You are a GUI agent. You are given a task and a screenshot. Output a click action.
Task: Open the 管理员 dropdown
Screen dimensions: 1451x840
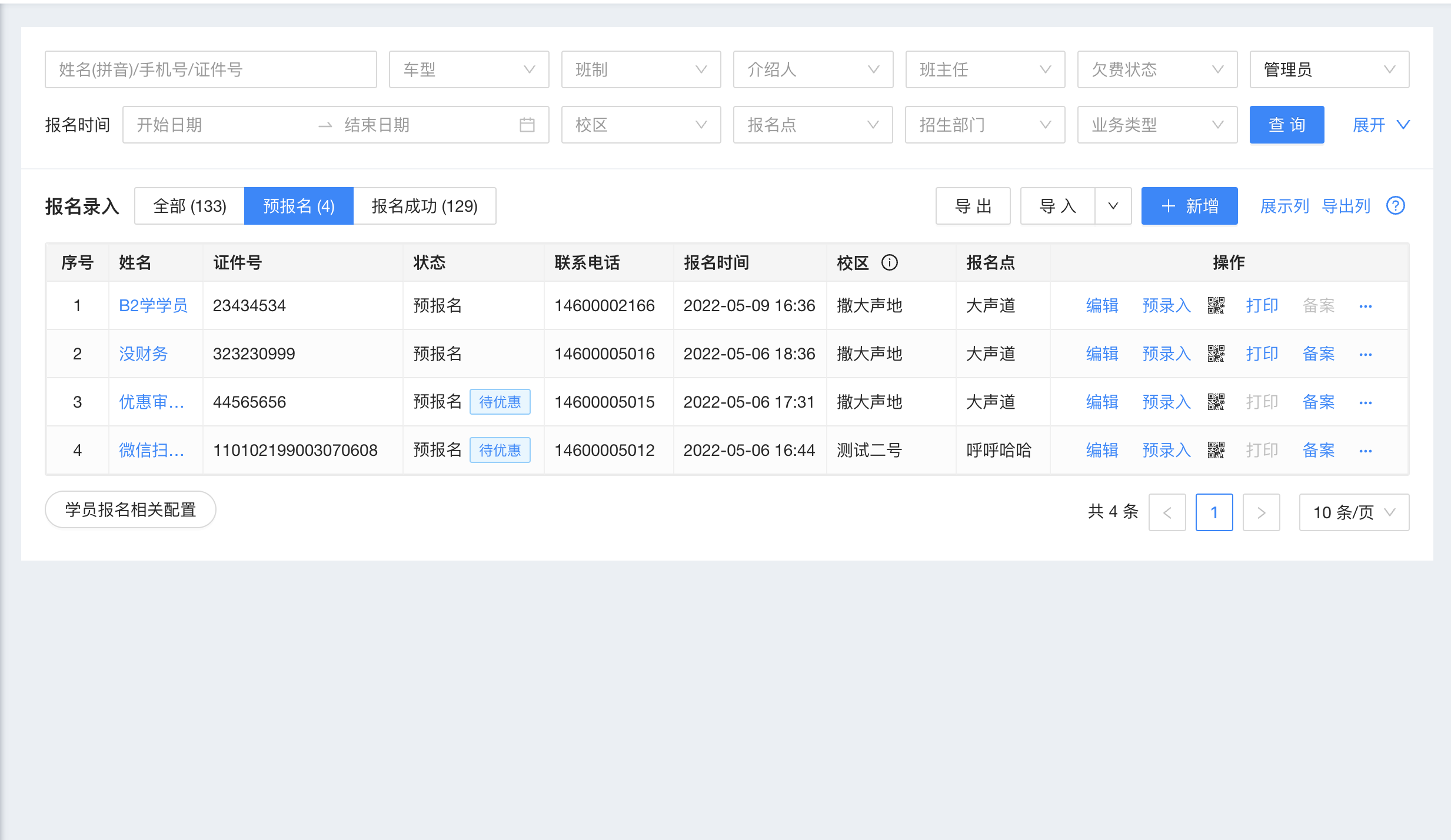(x=1330, y=69)
